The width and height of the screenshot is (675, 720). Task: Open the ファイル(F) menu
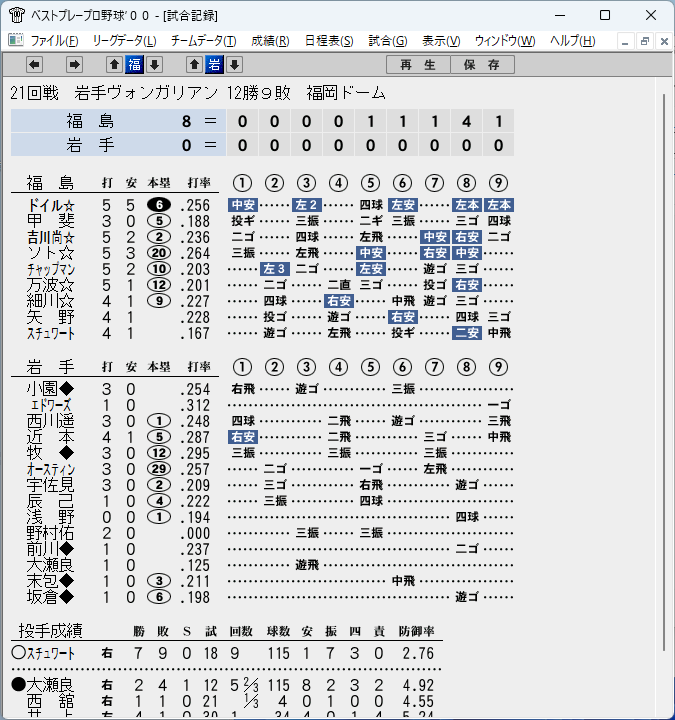[x=54, y=41]
